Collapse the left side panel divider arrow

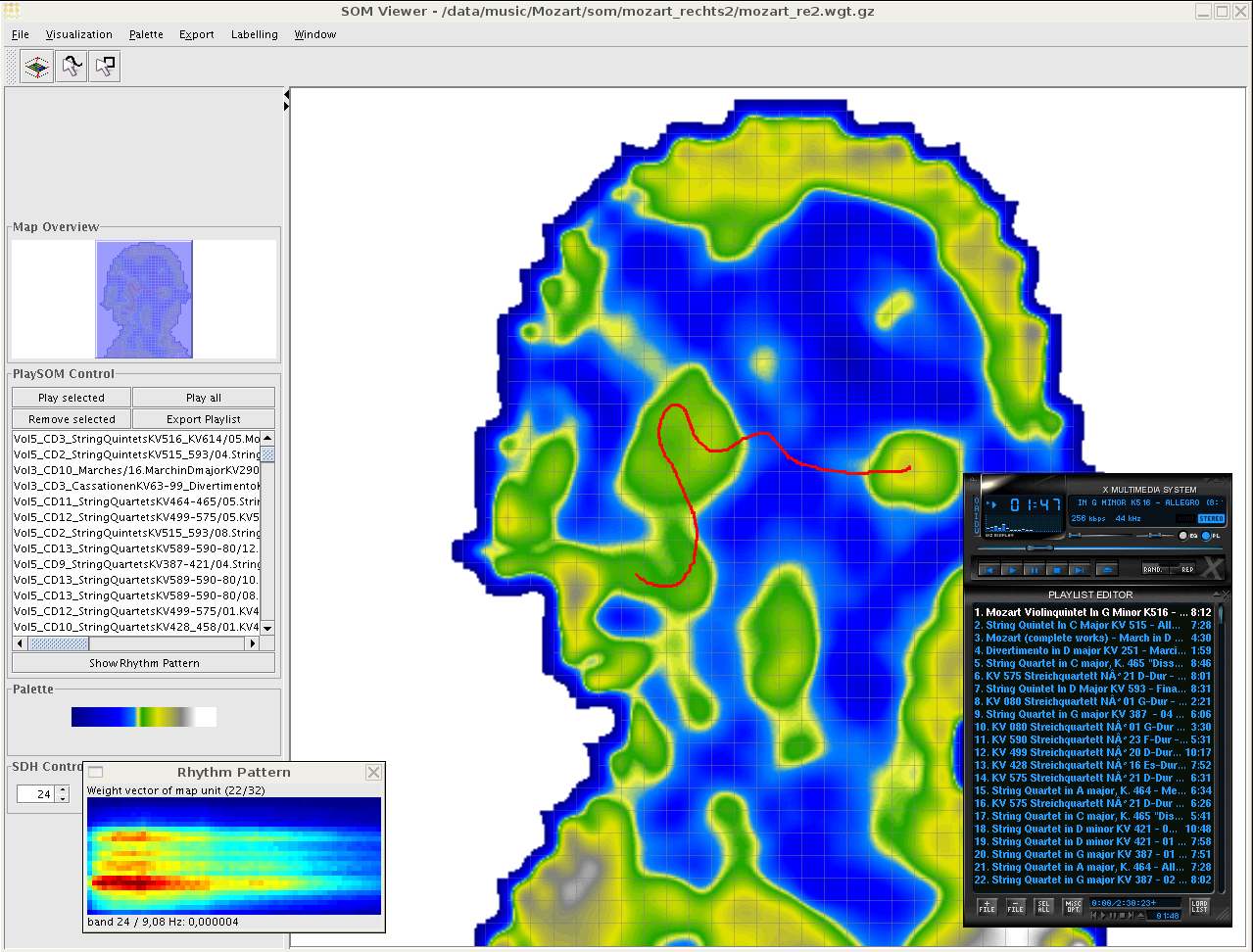point(286,95)
